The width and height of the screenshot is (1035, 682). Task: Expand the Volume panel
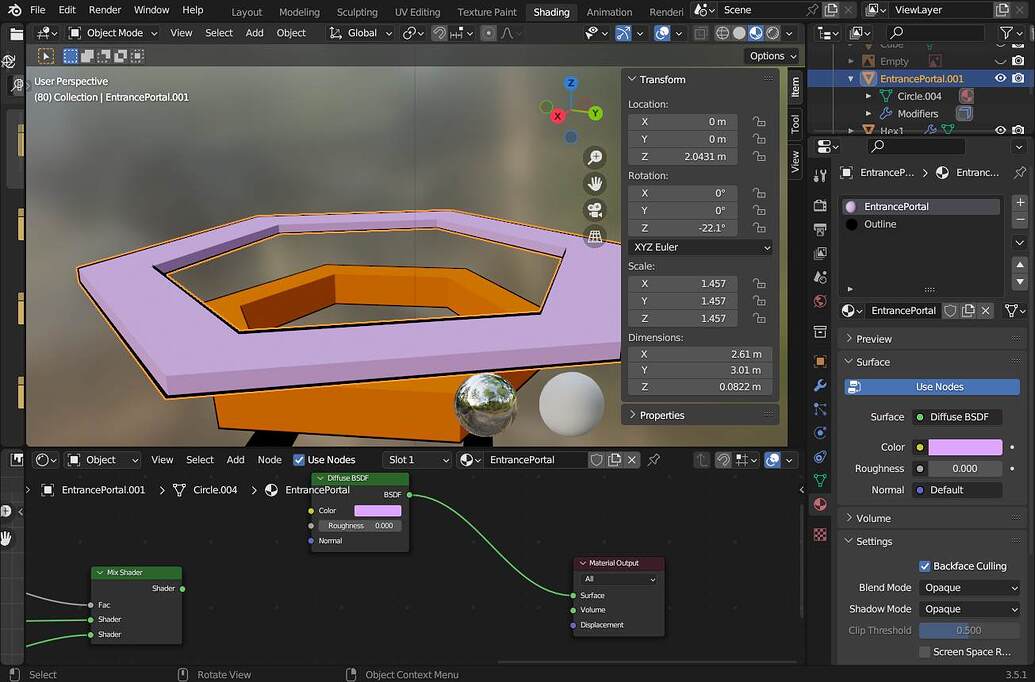[849, 518]
